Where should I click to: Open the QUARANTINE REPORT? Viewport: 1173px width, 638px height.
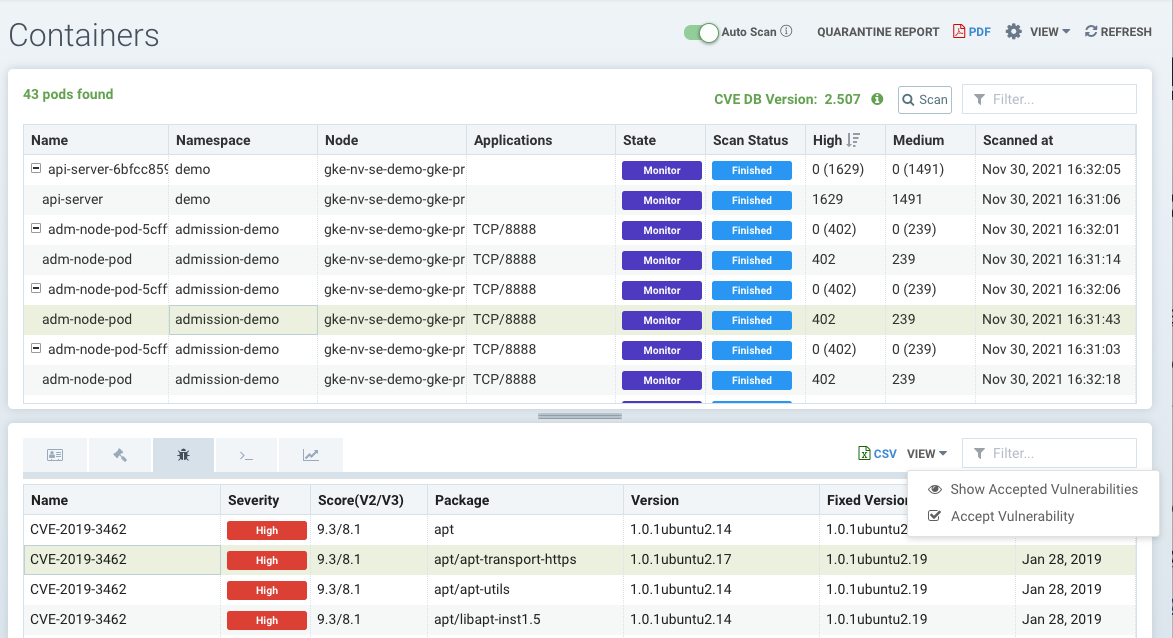point(878,31)
